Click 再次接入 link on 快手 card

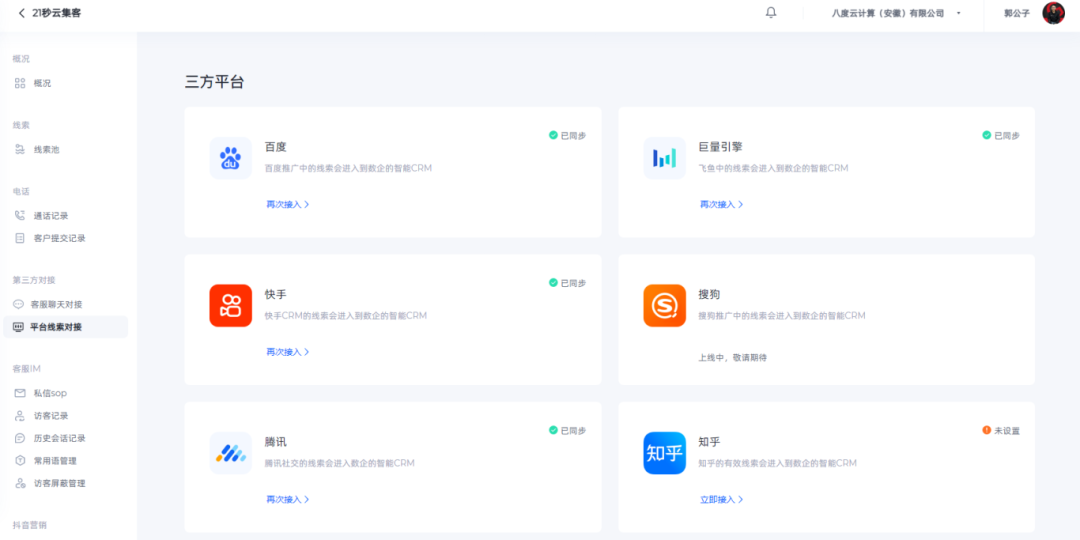[287, 352]
